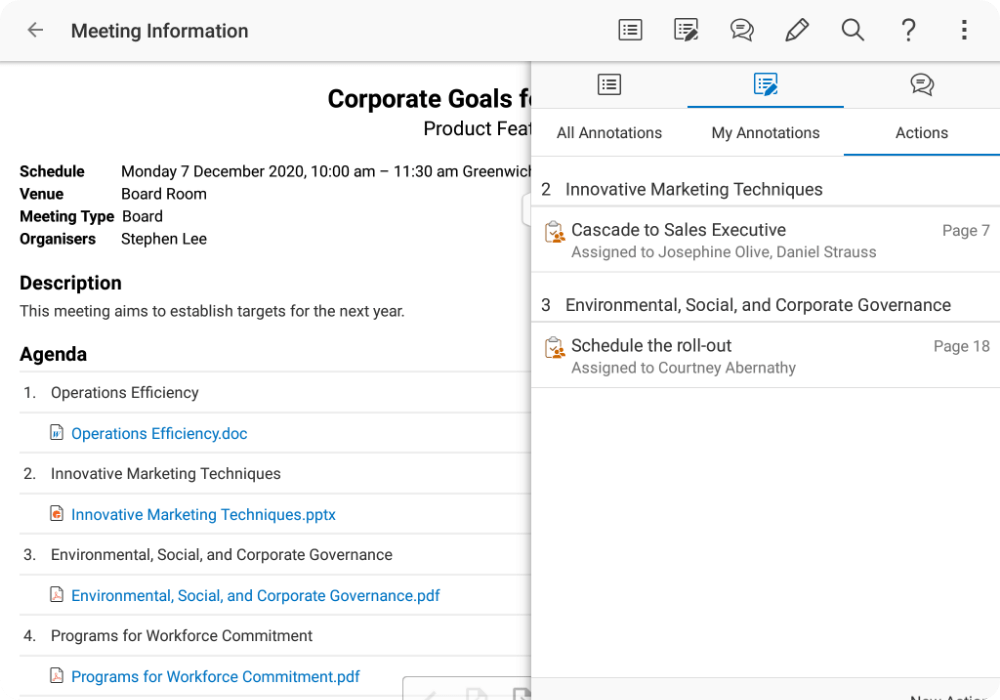
Task: Select the Actions tab
Action: tap(921, 133)
